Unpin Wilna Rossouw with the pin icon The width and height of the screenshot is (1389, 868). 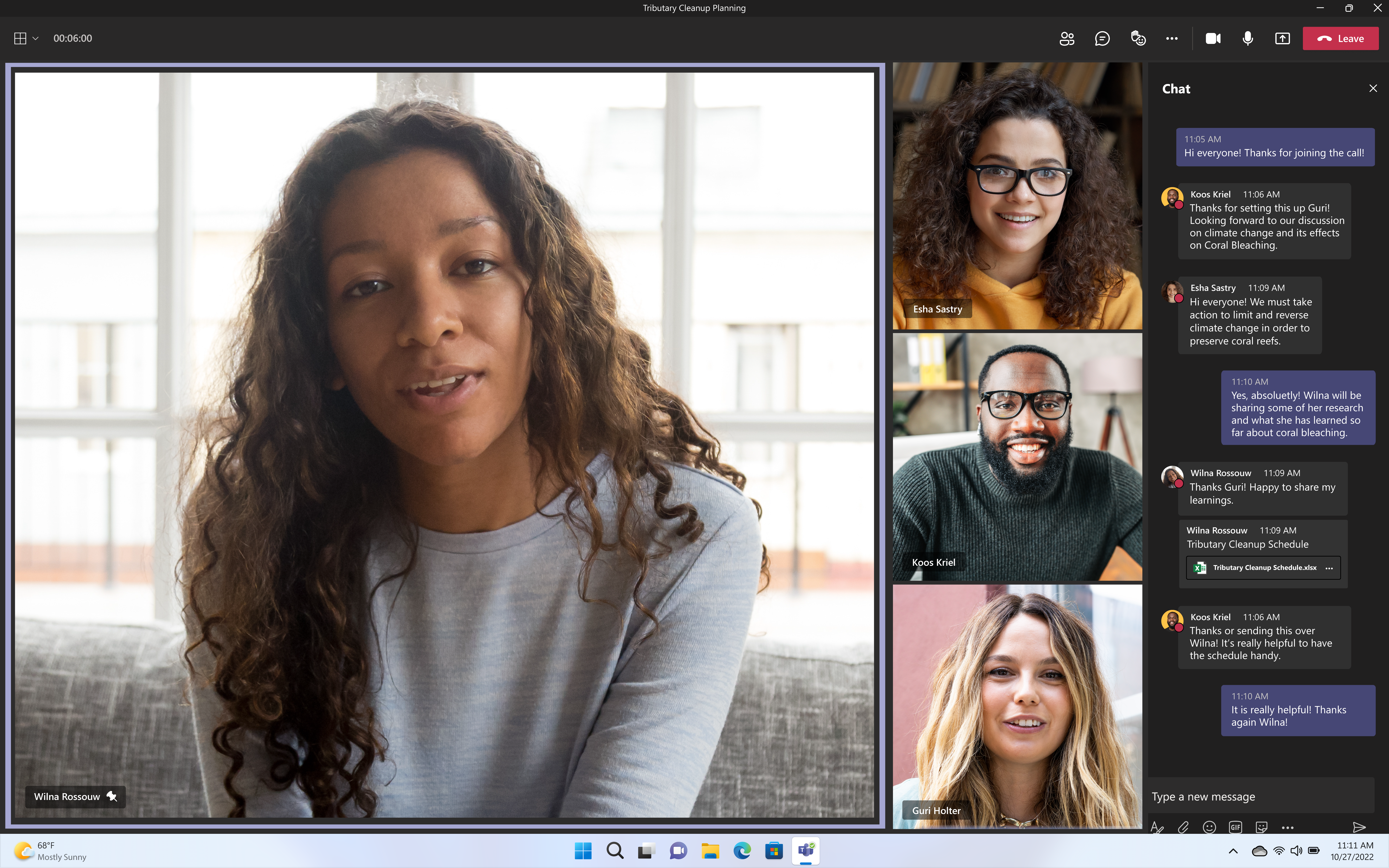112,796
